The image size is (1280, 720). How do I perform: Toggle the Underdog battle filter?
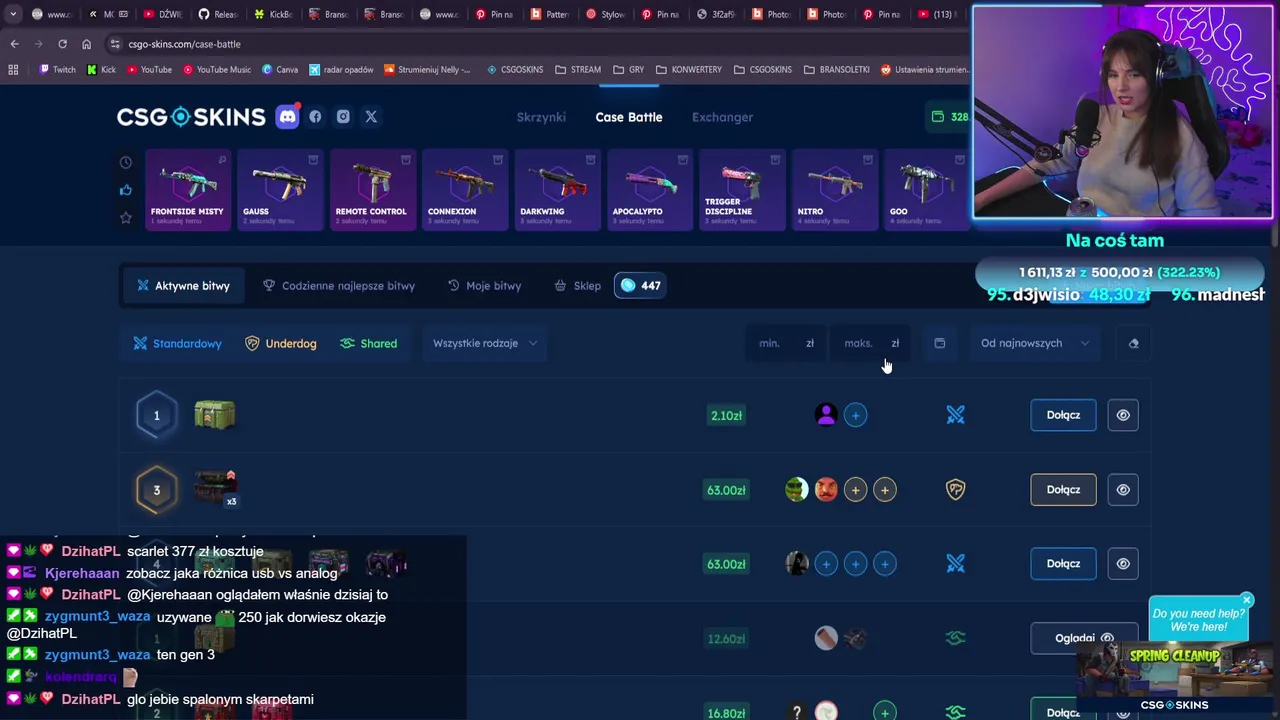coord(281,344)
